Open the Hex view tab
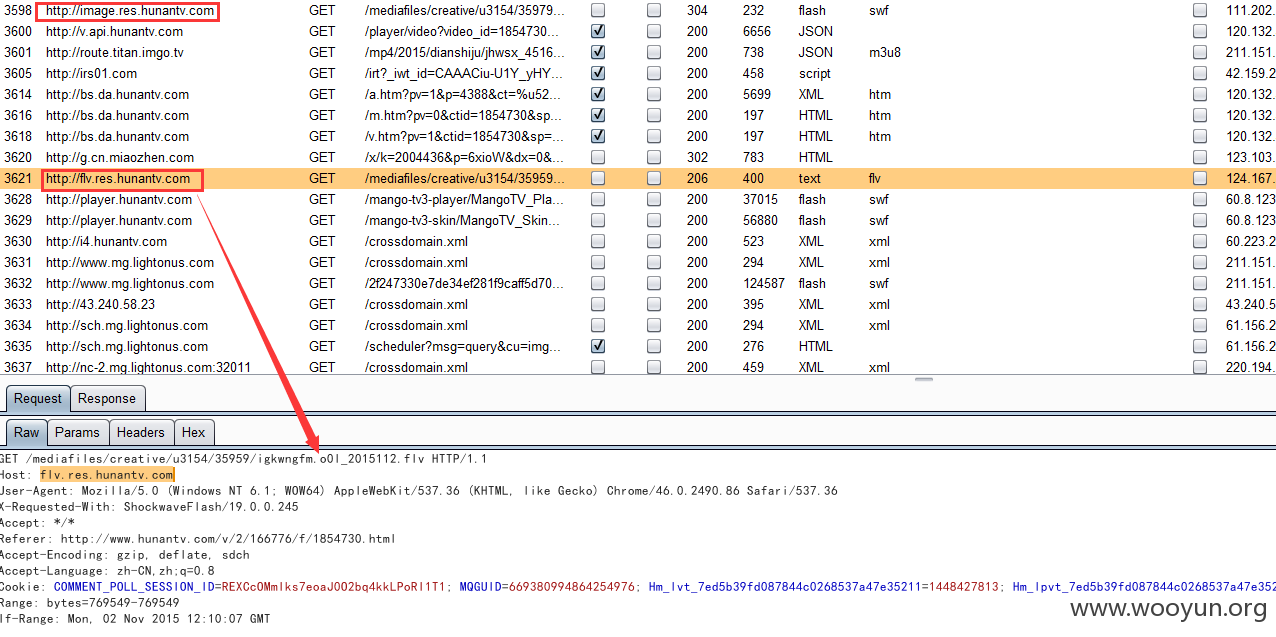This screenshot has height=637, width=1276. coord(194,432)
